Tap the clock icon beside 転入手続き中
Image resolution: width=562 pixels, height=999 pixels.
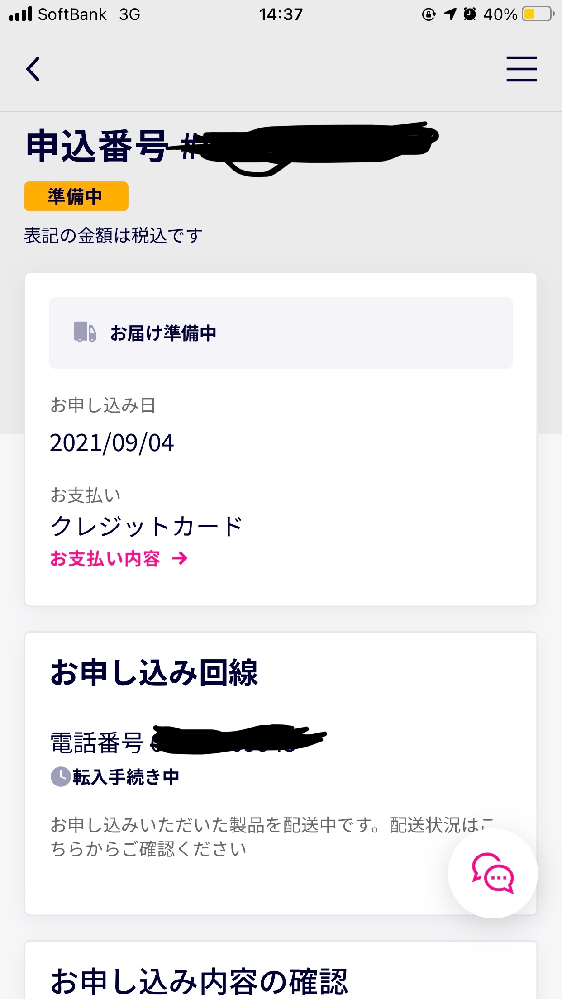pyautogui.click(x=60, y=777)
